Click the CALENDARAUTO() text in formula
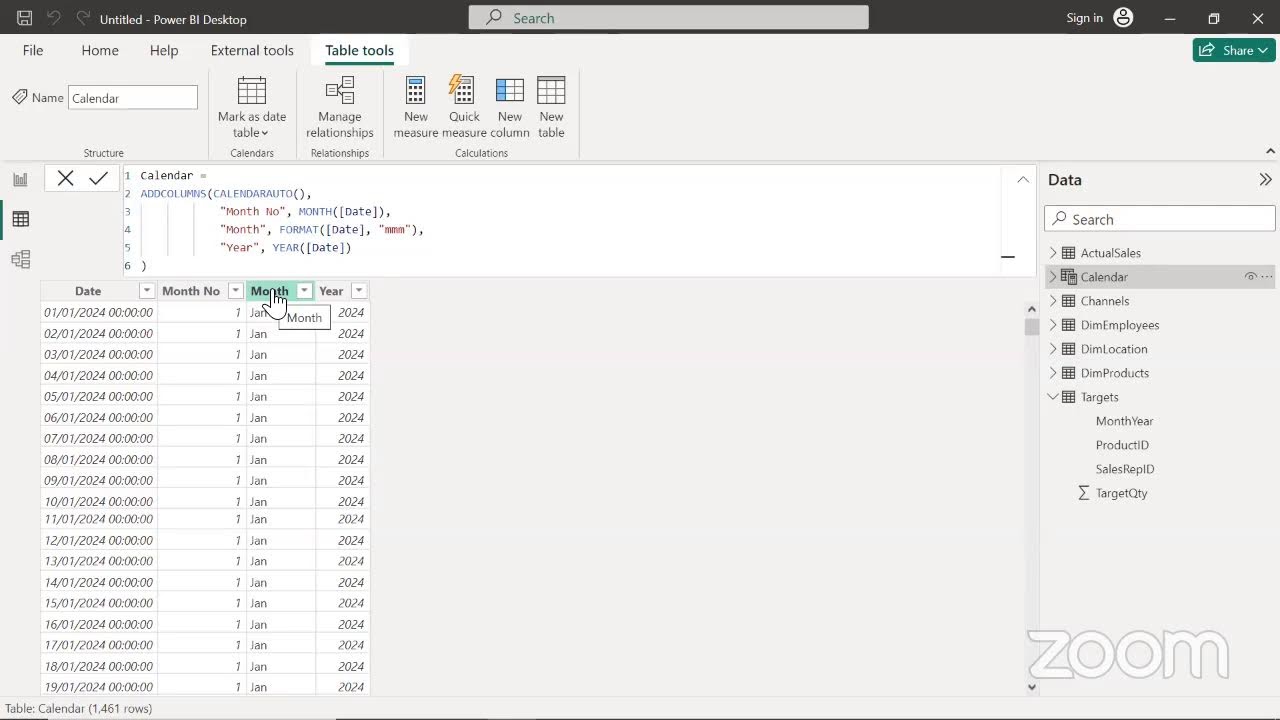Screen dimensions: 1280x720 coord(259,193)
